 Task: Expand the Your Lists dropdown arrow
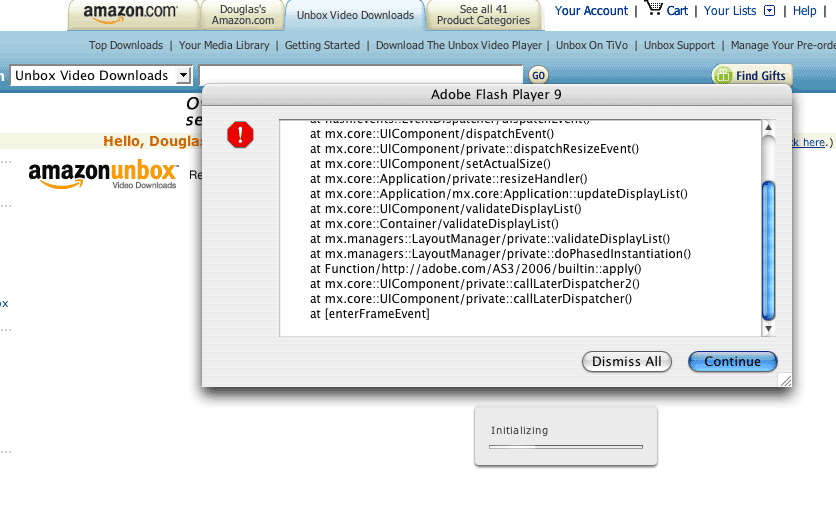point(769,11)
